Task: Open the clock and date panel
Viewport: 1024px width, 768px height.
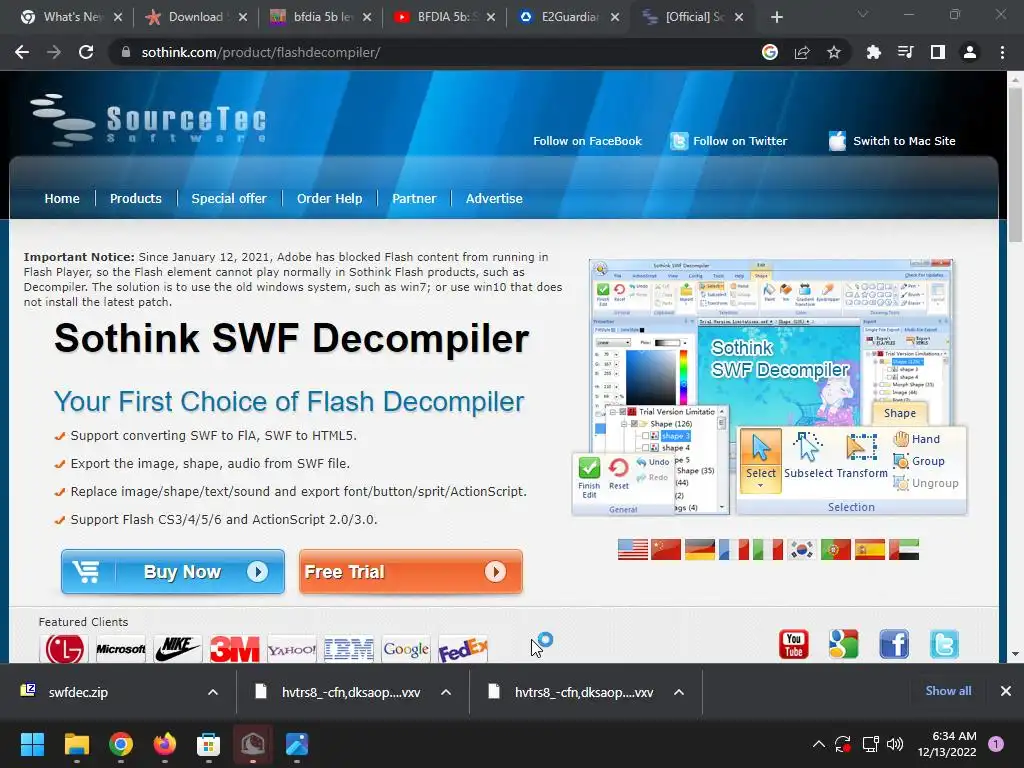Action: [x=947, y=744]
